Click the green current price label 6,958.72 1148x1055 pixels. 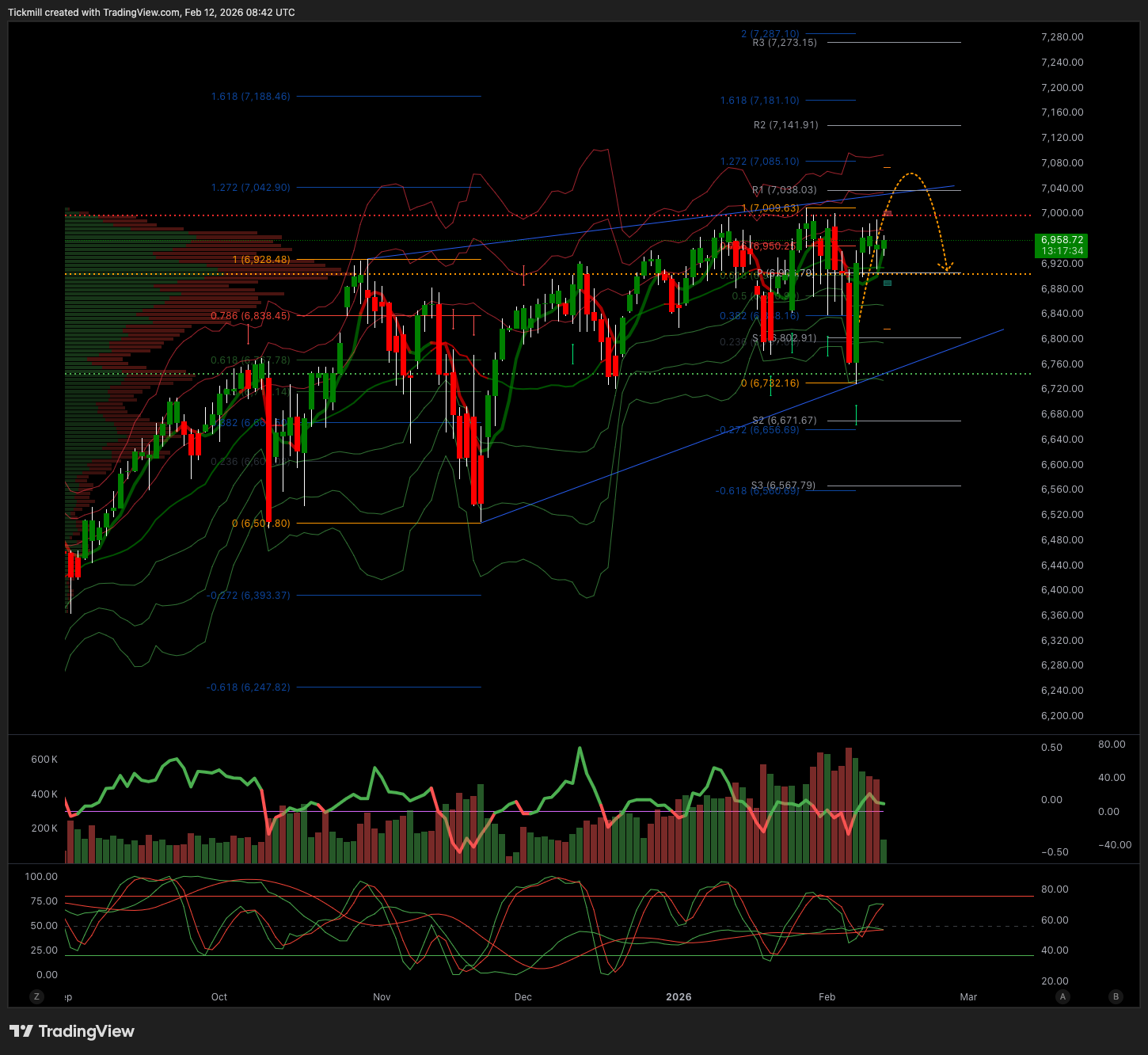click(1062, 245)
